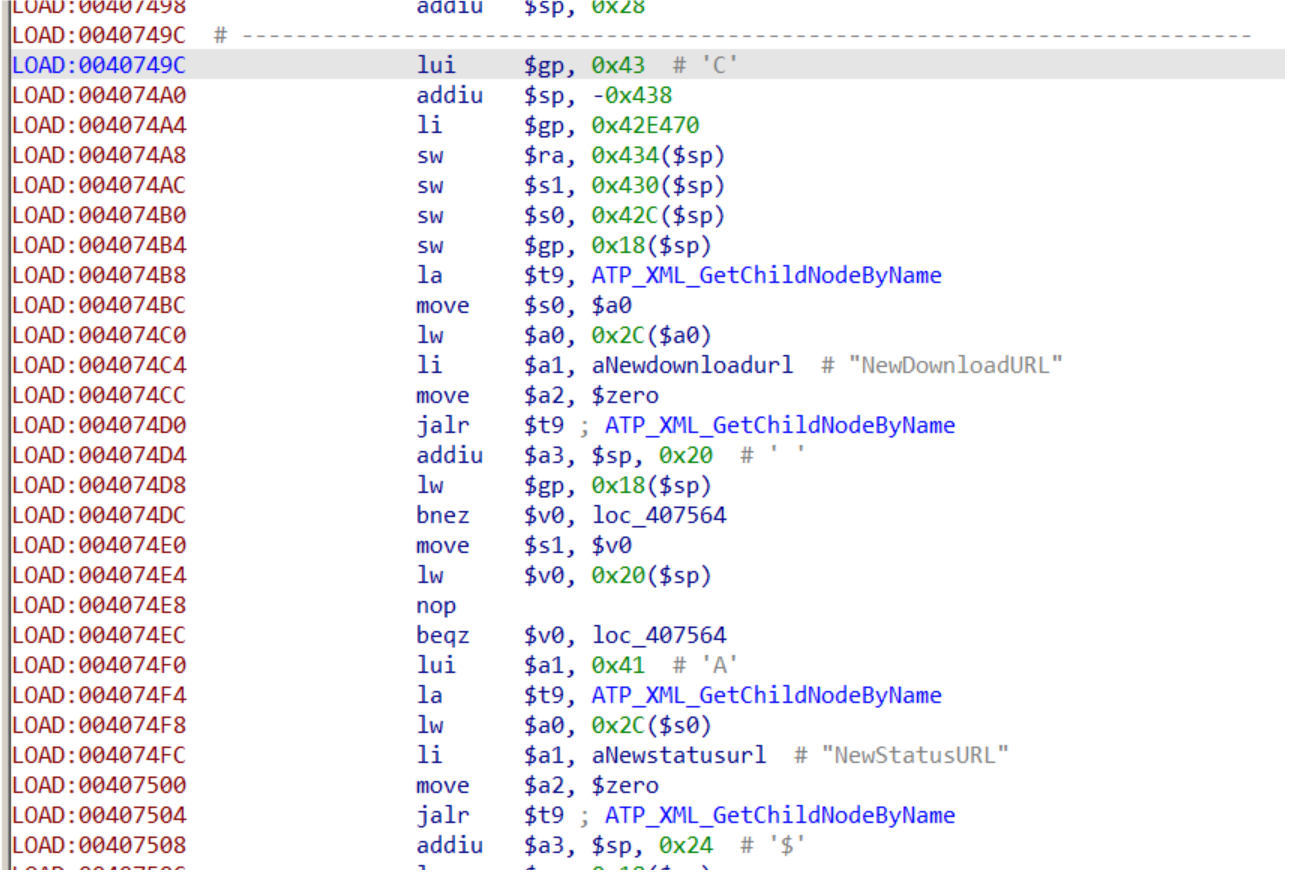This screenshot has height=878, width=1298.
Task: Click address LOAD:004074E8
Action: 99,605
